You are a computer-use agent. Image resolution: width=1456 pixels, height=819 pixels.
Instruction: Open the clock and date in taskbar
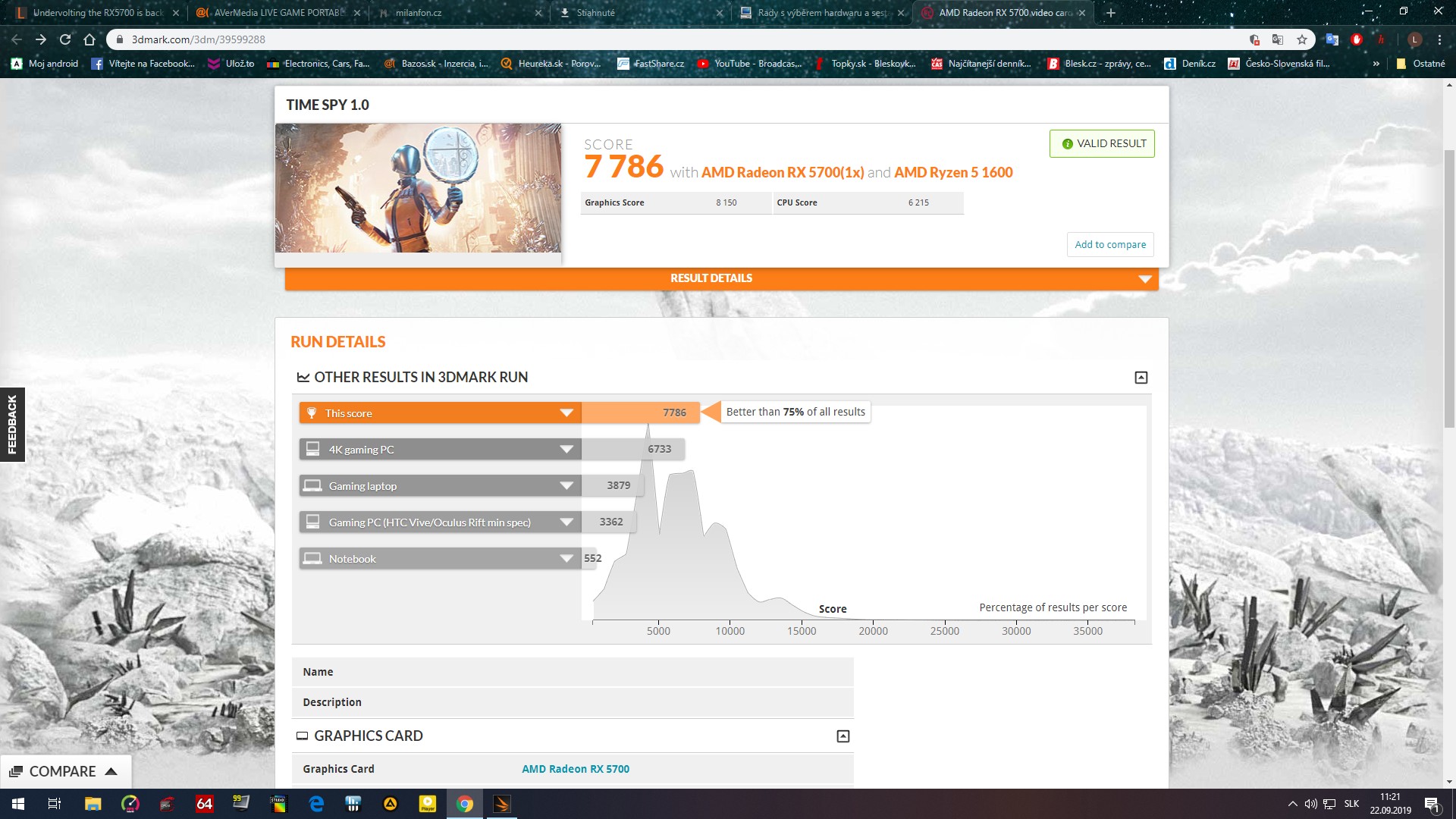pyautogui.click(x=1390, y=804)
